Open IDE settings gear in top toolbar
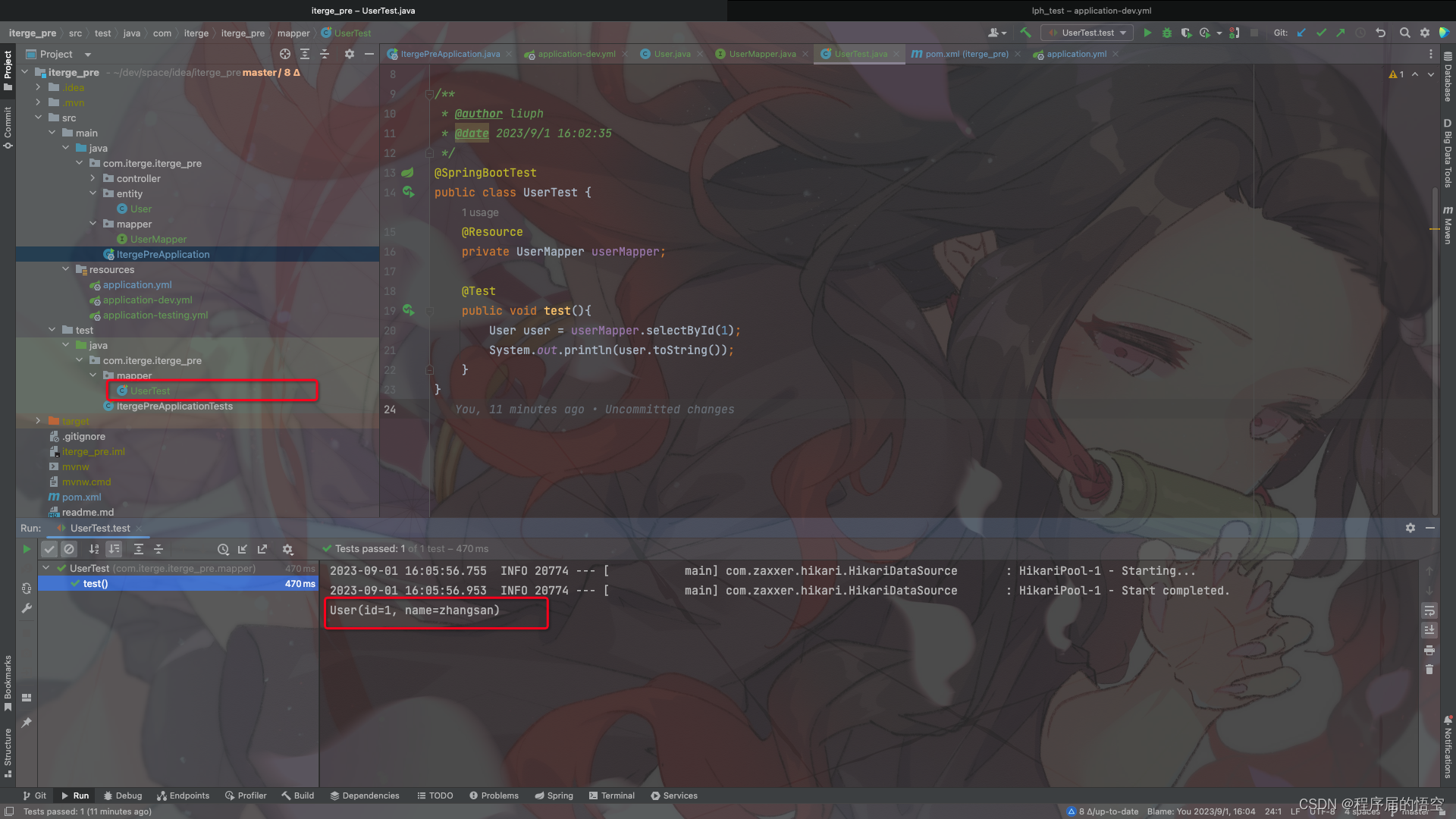Viewport: 1456px width, 819px height. click(1425, 33)
